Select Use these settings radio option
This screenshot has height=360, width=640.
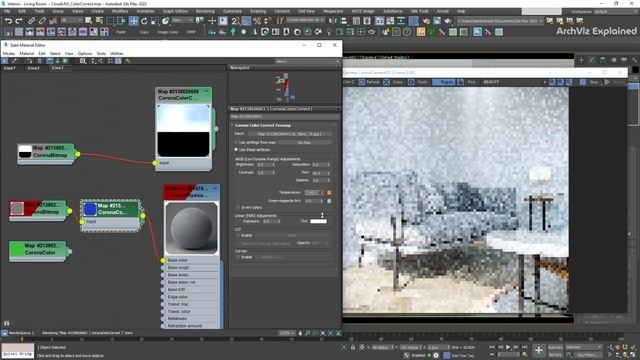(x=236, y=149)
